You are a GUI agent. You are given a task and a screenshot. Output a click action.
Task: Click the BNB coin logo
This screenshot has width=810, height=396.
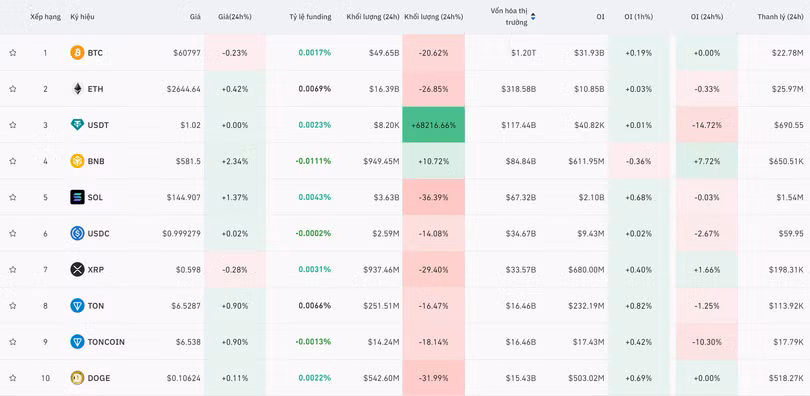[77, 161]
